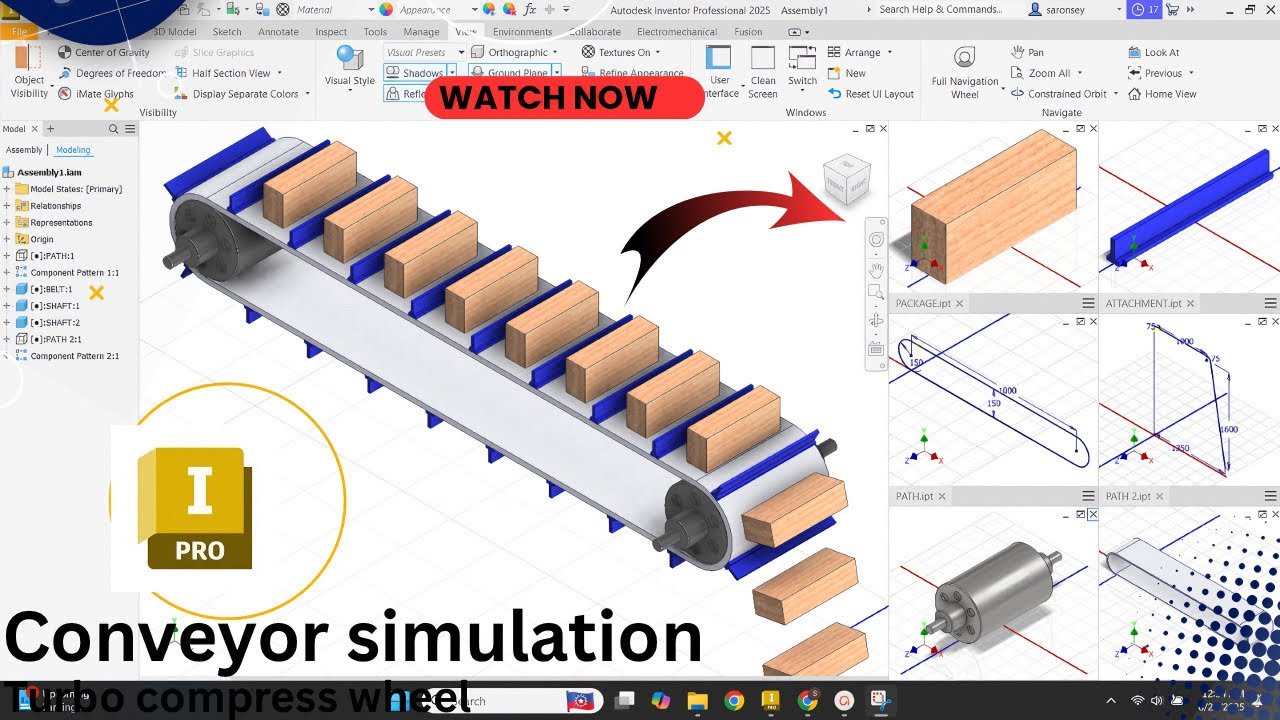Open File Explorer from the taskbar
Viewport: 1280px width, 720px height.
(x=697, y=701)
